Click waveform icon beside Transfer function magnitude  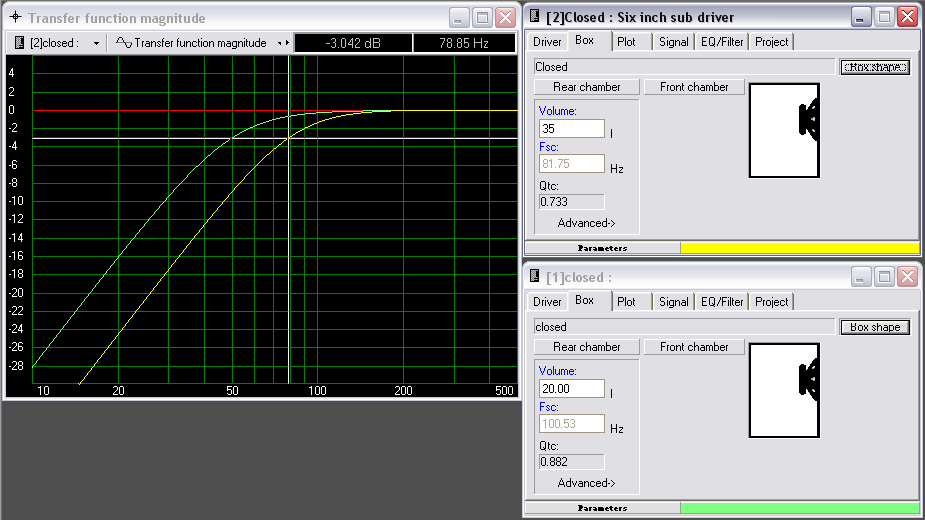coord(123,42)
